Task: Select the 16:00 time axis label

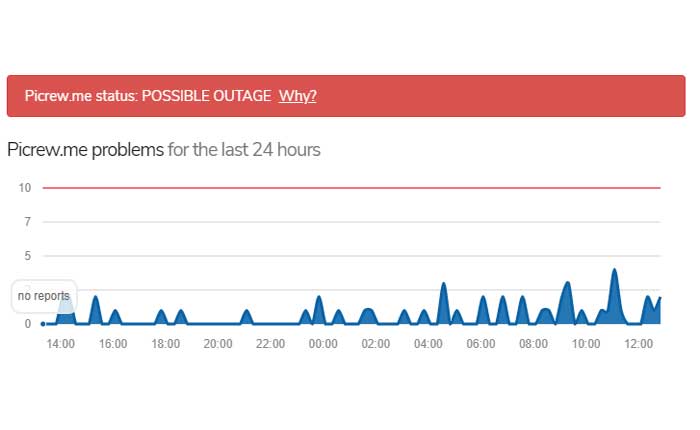Action: [x=113, y=344]
